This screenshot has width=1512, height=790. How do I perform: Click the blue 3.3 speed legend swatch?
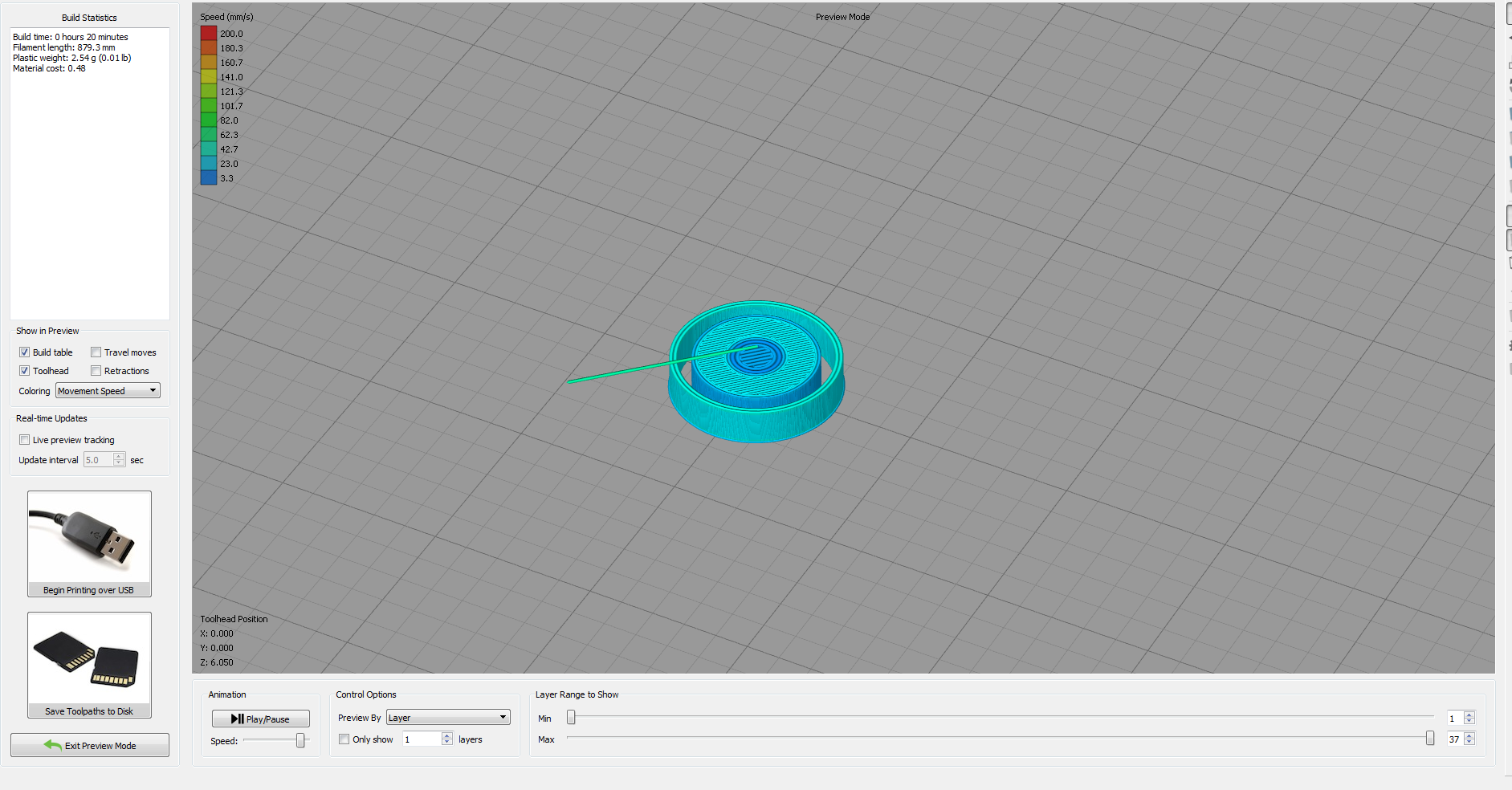click(x=209, y=178)
